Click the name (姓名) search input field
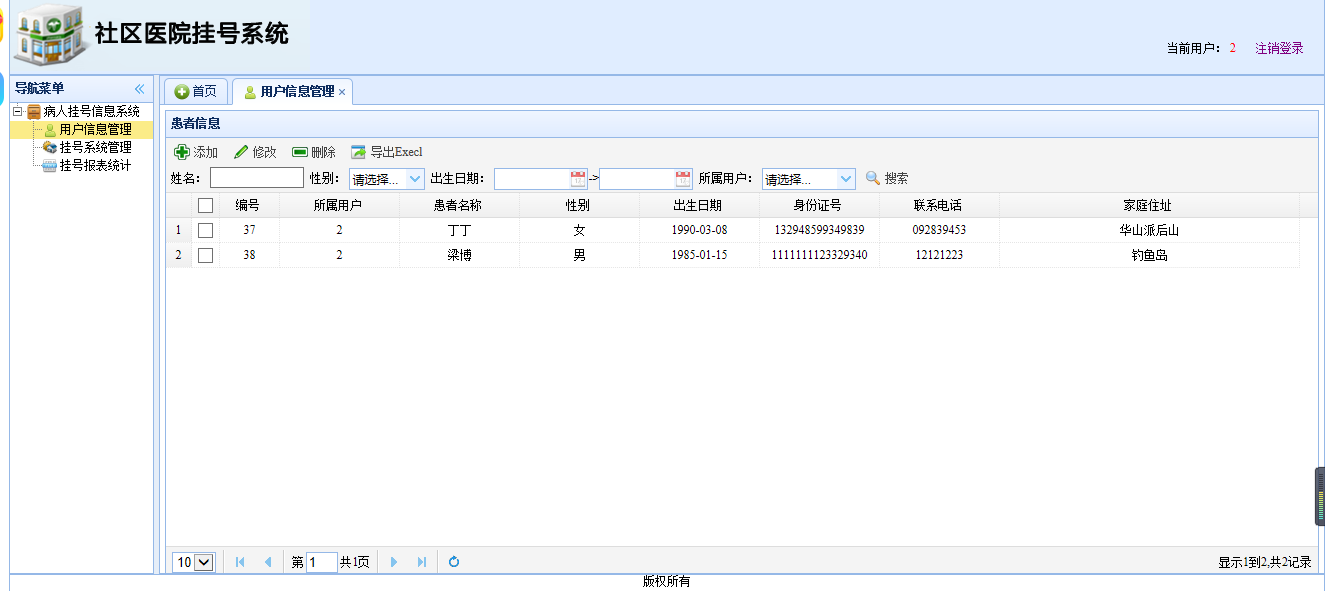This screenshot has width=1325, height=591. click(257, 178)
